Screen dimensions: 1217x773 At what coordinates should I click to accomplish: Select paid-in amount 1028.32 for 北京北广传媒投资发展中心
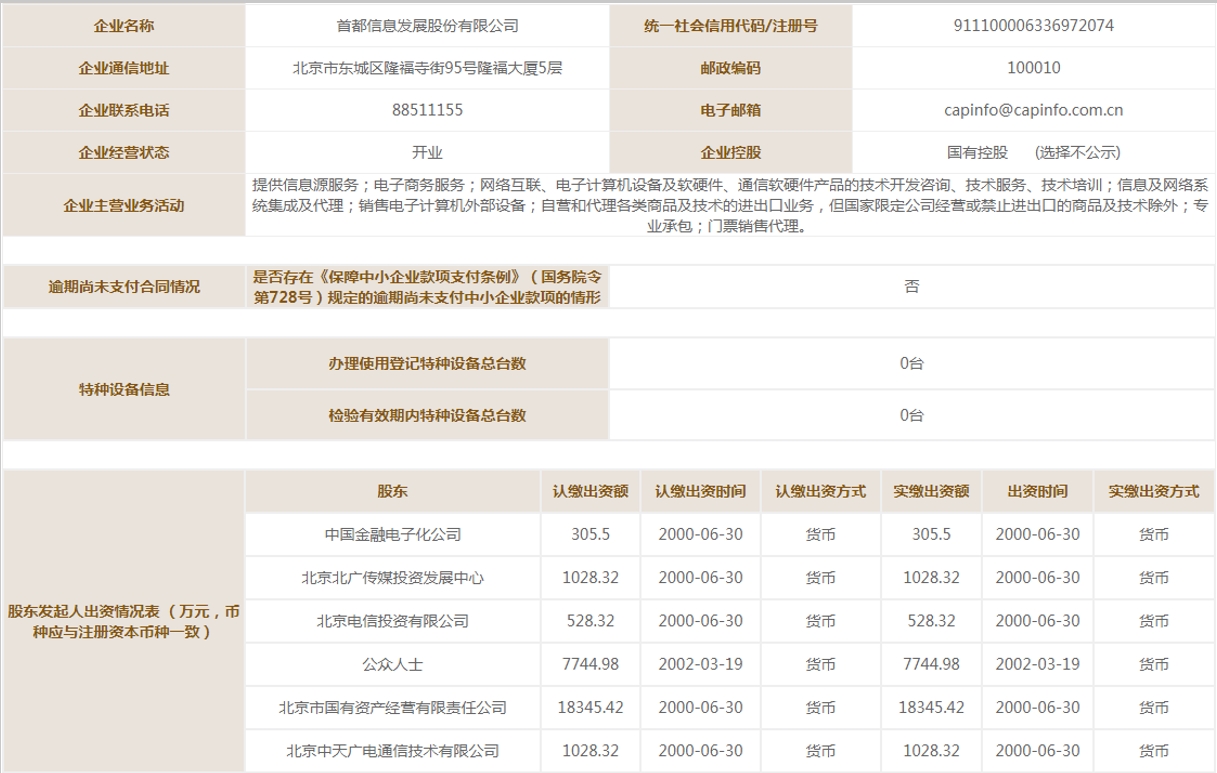[931, 578]
